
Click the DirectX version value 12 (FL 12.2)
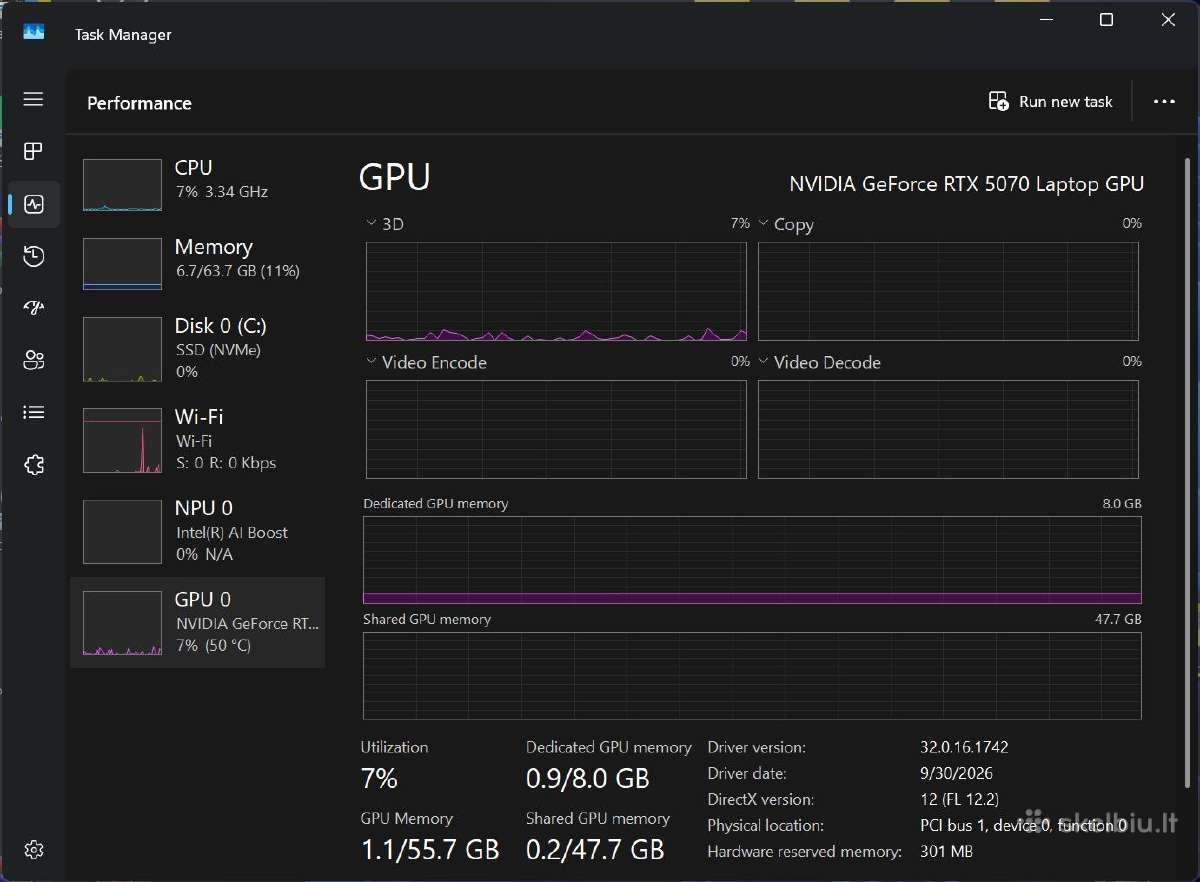pyautogui.click(x=959, y=799)
